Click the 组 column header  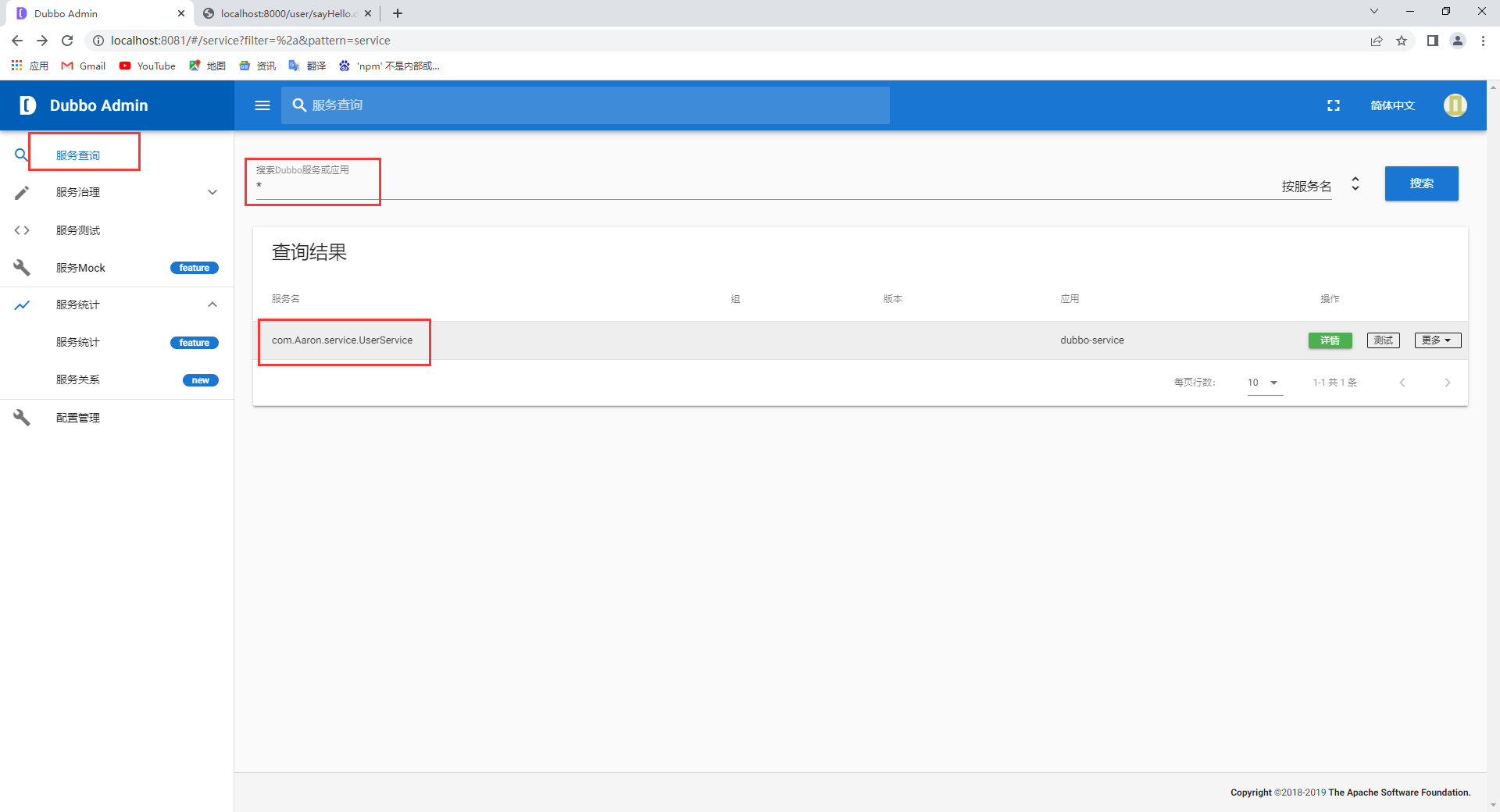735,299
